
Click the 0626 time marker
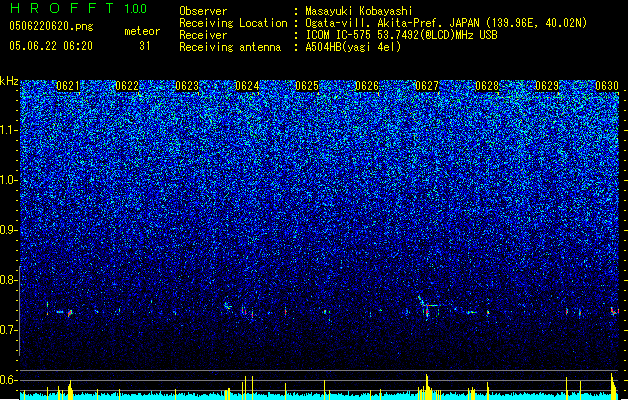pyautogui.click(x=367, y=86)
